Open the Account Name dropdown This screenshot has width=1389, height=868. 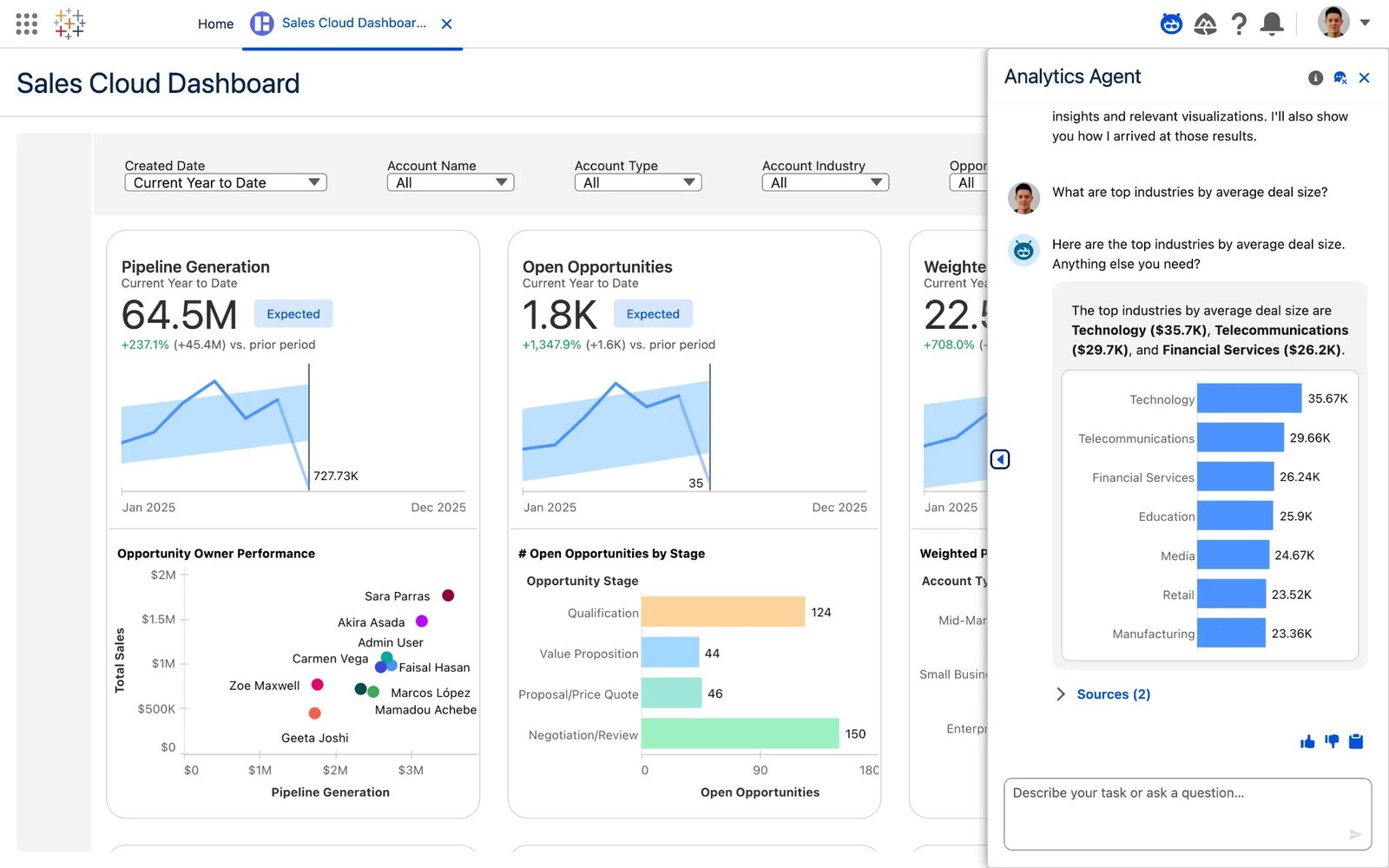pos(451,182)
